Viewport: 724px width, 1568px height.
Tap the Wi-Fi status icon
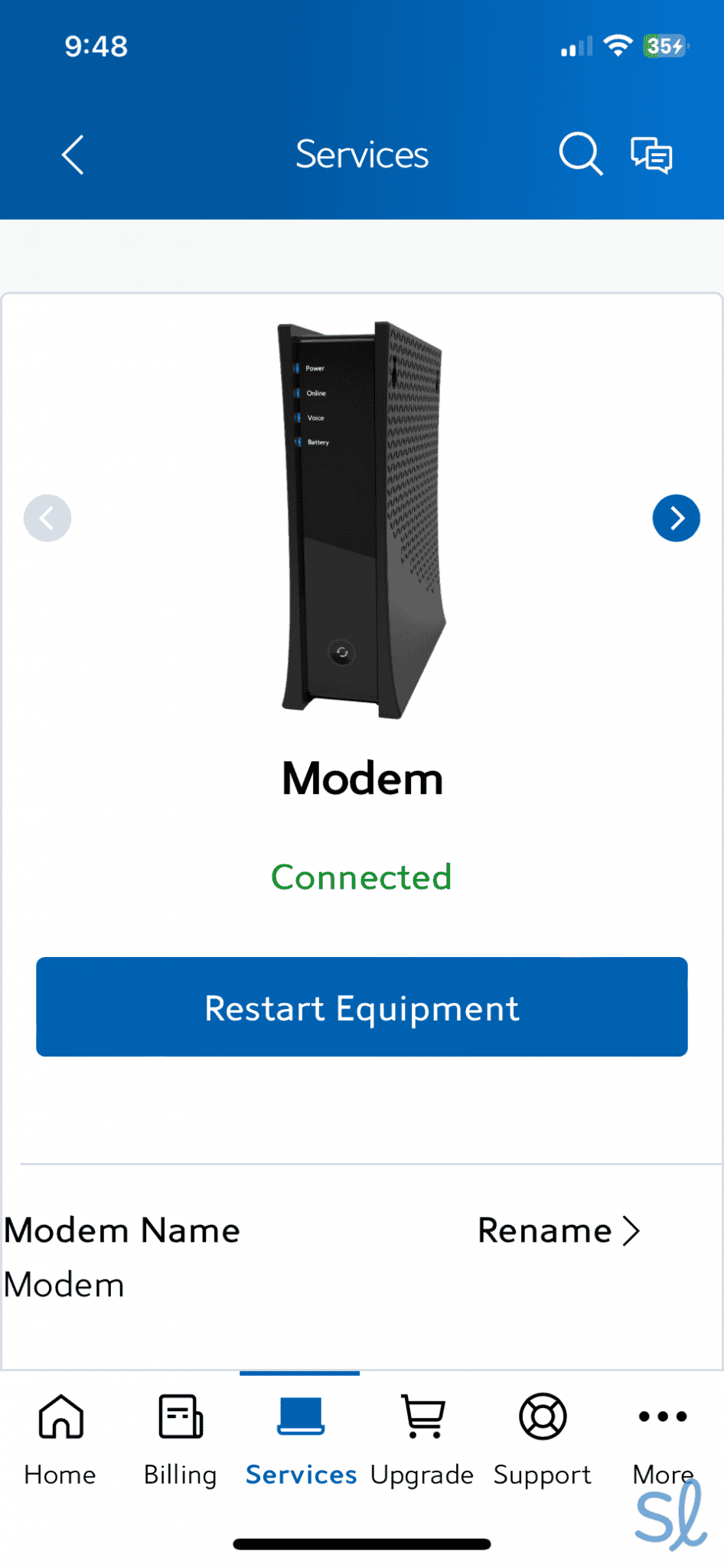pyautogui.click(x=618, y=46)
